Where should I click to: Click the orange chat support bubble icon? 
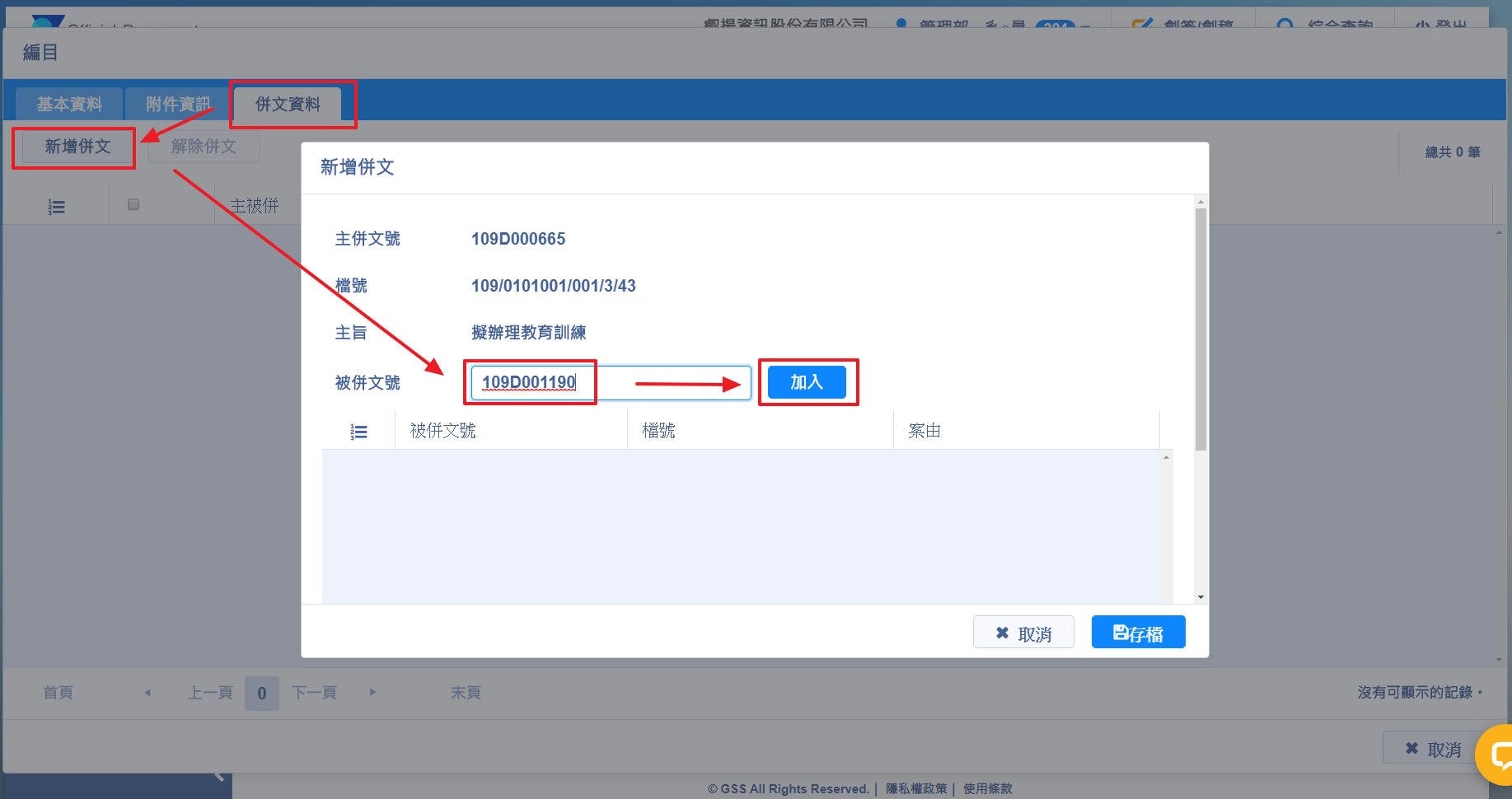tap(1496, 754)
